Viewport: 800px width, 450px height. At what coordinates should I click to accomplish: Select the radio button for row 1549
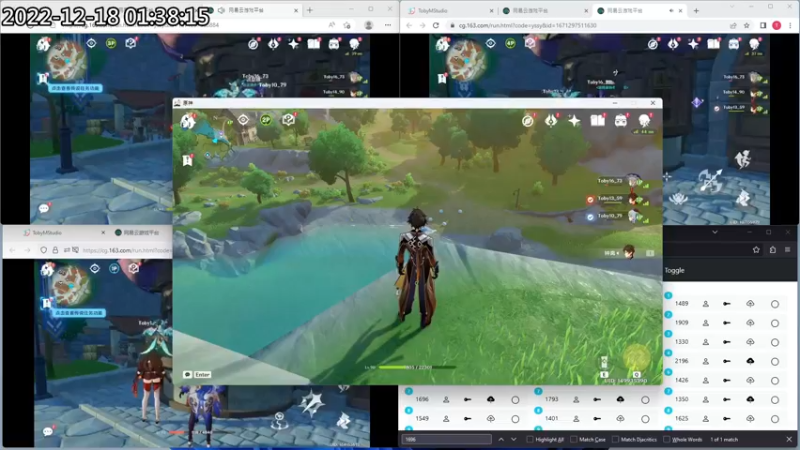(x=515, y=419)
